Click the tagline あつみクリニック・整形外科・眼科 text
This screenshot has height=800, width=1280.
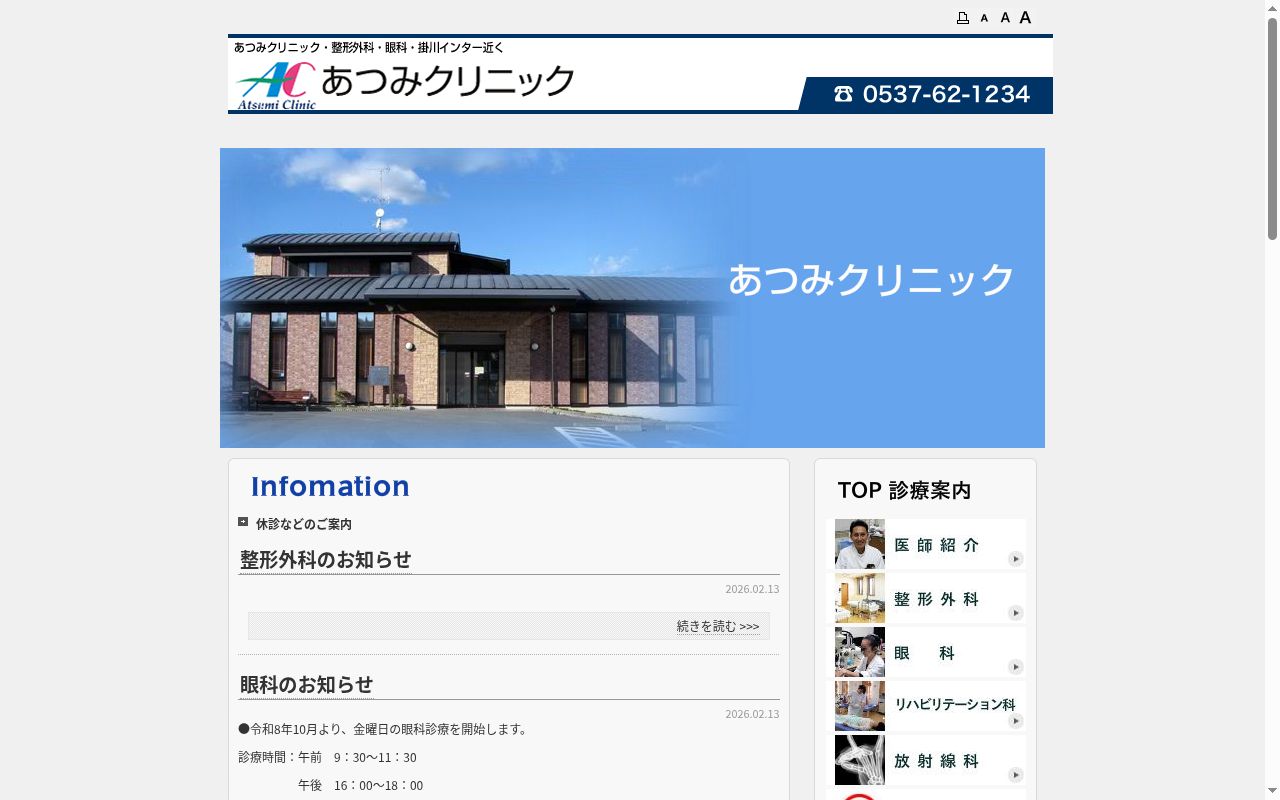click(369, 47)
